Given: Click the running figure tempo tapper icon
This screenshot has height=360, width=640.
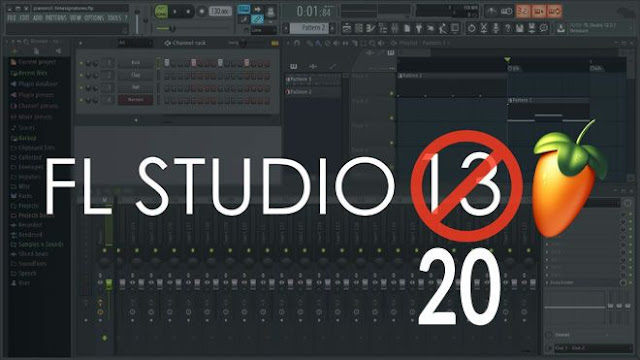Looking at the screenshot, I should (443, 28).
